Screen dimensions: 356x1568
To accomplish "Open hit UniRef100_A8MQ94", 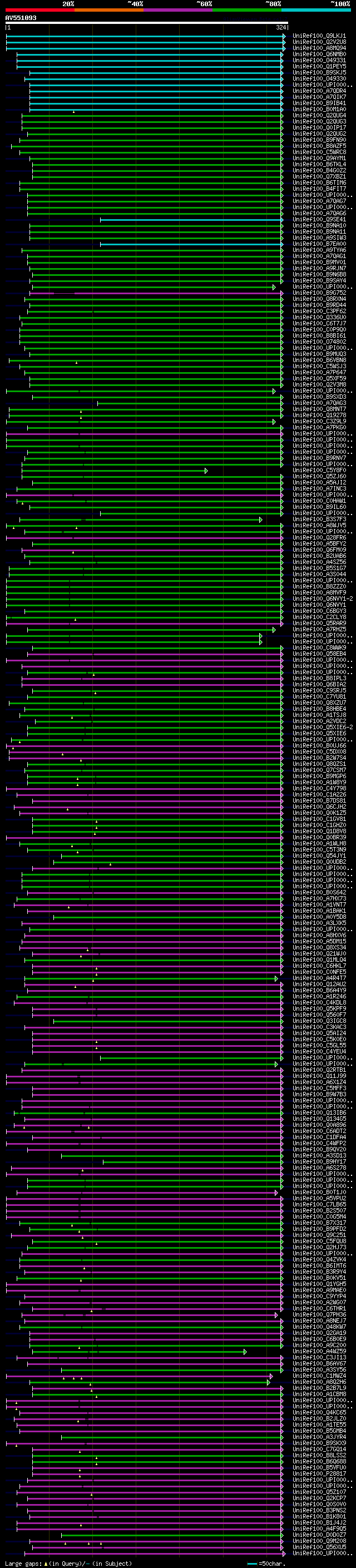I will coord(319,48).
